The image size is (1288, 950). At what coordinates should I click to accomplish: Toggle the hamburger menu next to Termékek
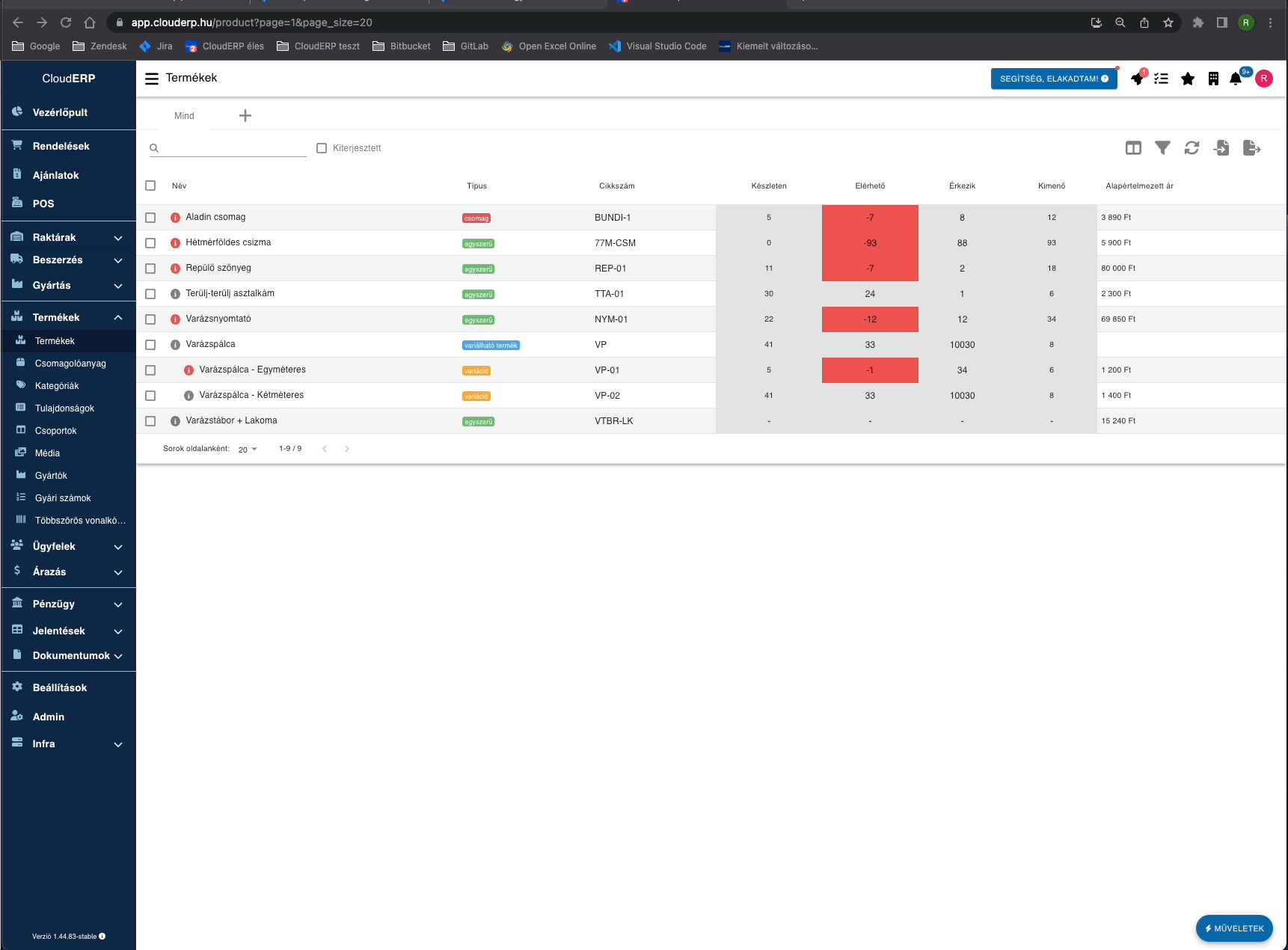[152, 79]
